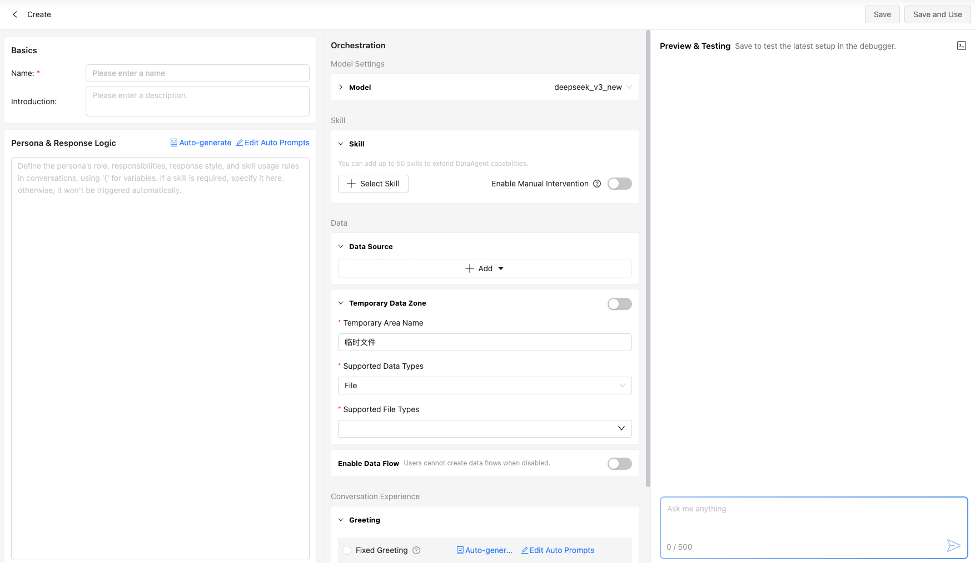976x564 pixels.
Task: Turn on the Enable Data Flow switch
Action: (x=619, y=463)
